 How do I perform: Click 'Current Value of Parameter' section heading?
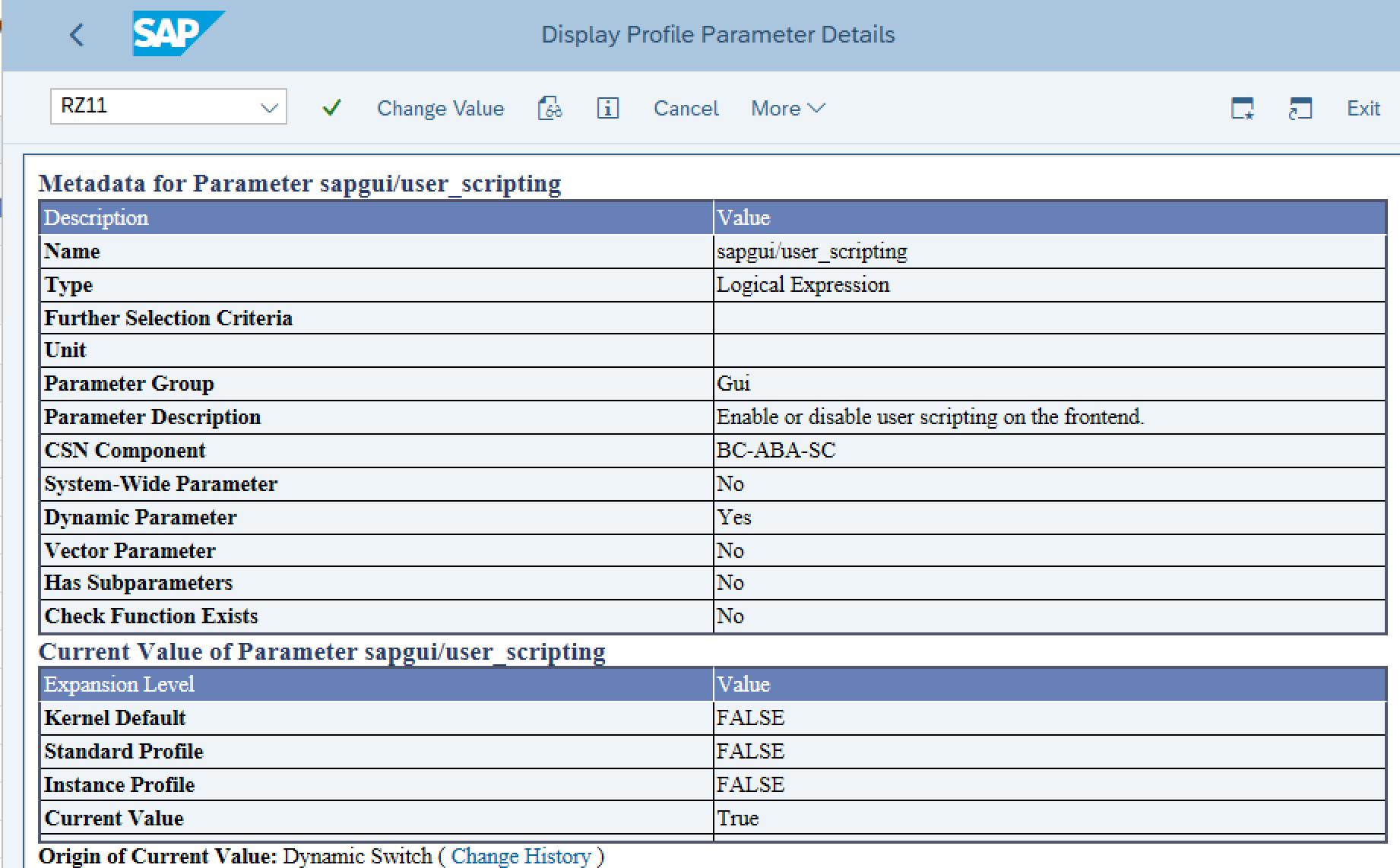point(321,651)
